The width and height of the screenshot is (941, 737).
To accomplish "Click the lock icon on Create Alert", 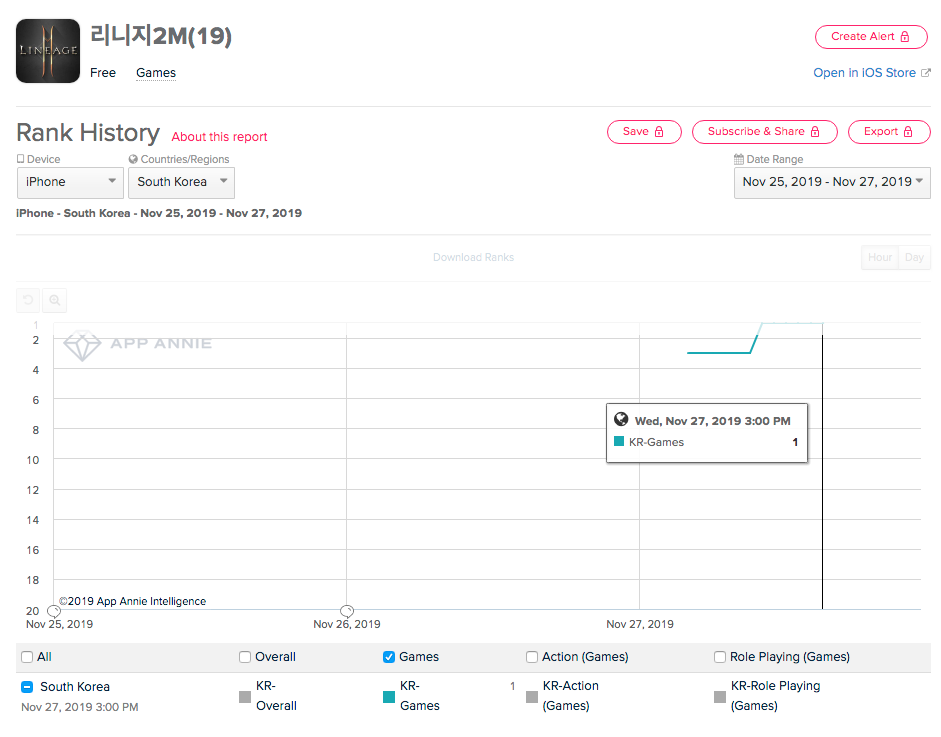I will [x=905, y=37].
